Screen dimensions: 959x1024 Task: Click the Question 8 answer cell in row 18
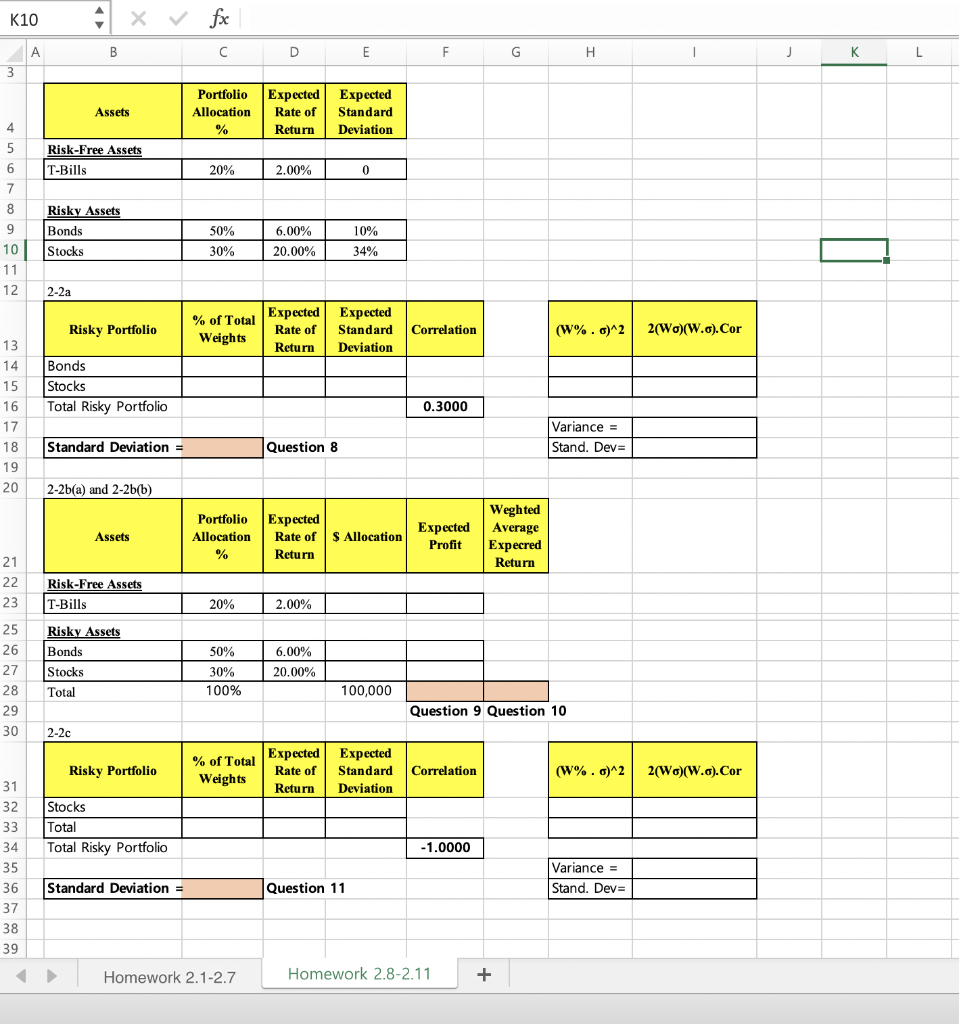[x=223, y=447]
